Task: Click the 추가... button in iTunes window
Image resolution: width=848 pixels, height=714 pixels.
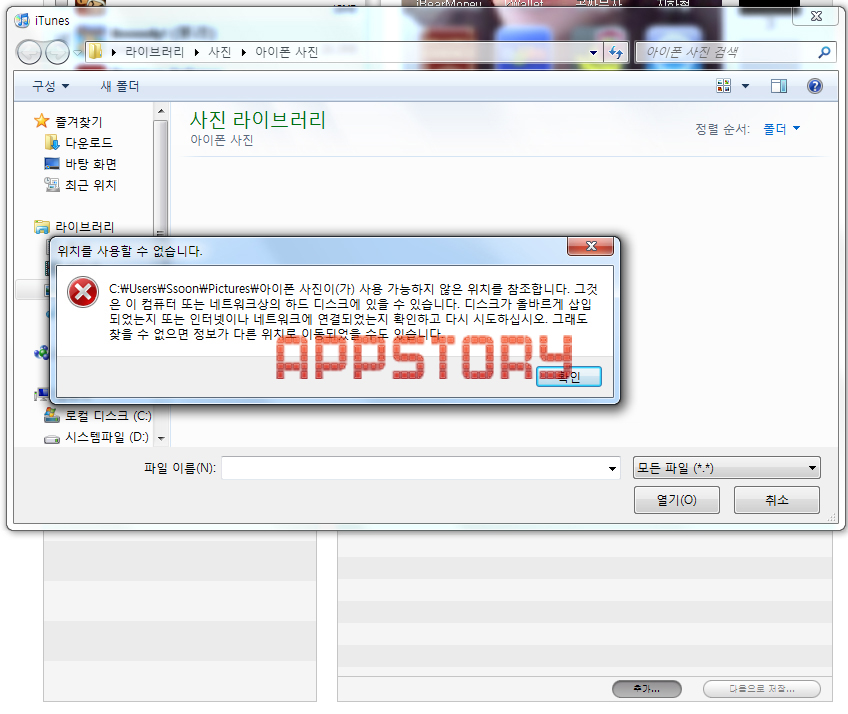Action: 646,689
